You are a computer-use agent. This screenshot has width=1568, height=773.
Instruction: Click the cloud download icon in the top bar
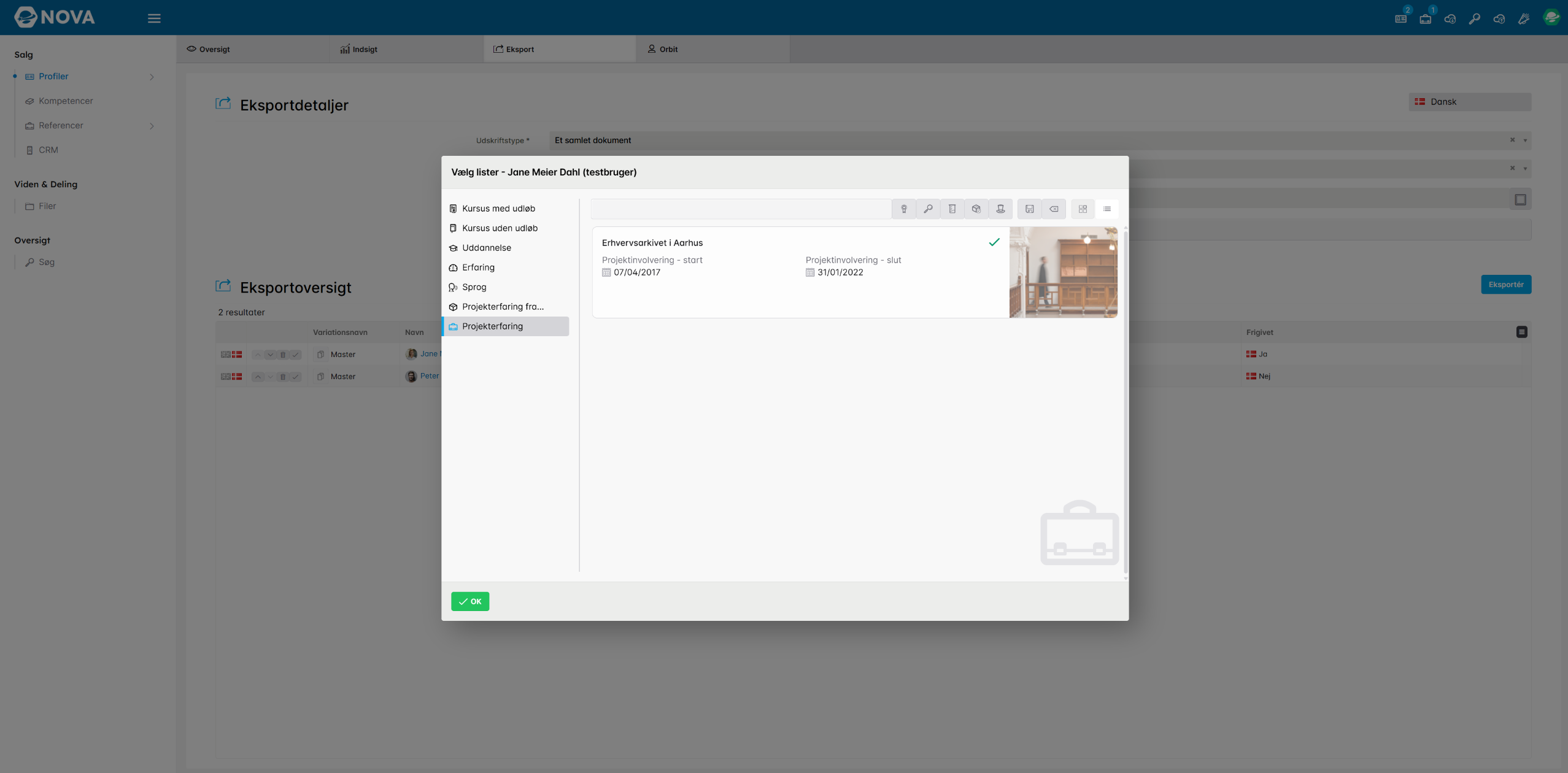coord(1450,18)
